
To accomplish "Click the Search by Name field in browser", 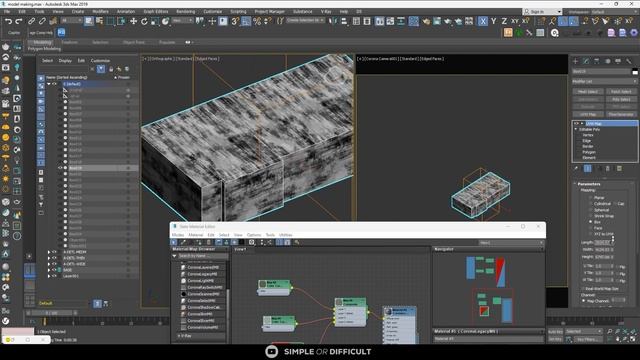I will point(203,256).
